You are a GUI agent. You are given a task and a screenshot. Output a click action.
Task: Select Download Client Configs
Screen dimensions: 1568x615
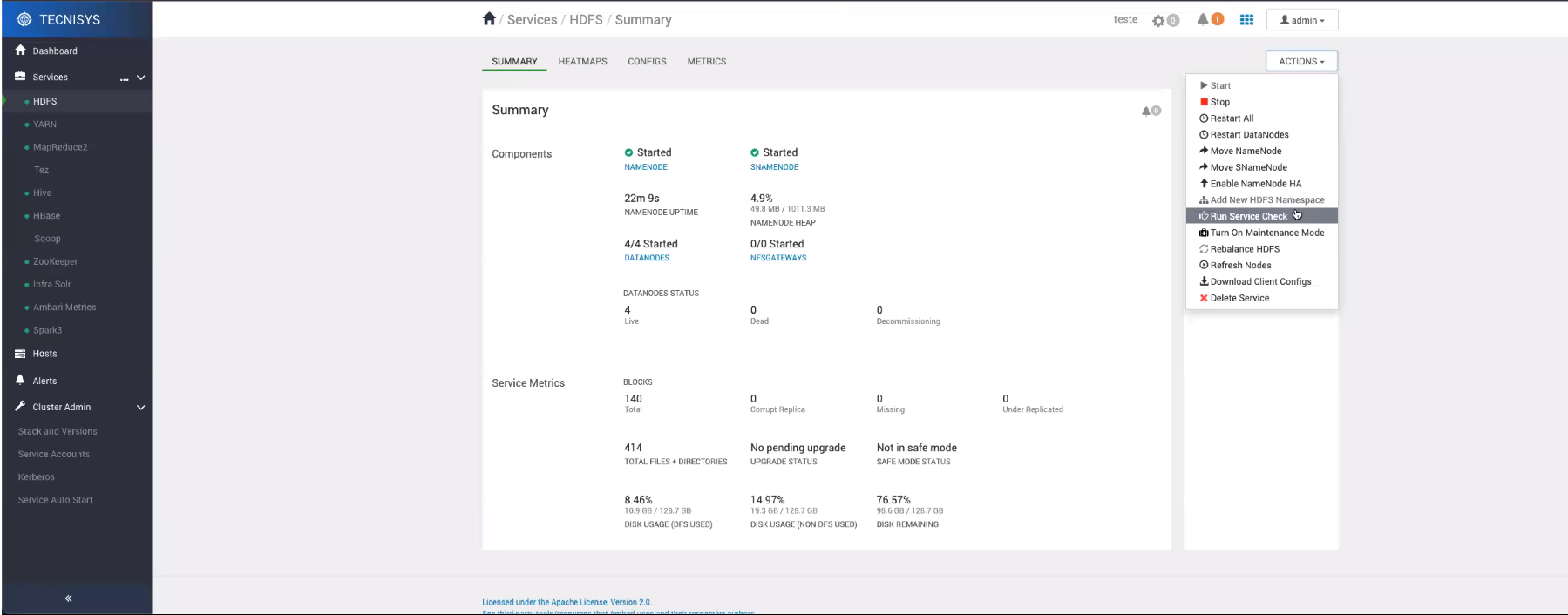click(1261, 281)
